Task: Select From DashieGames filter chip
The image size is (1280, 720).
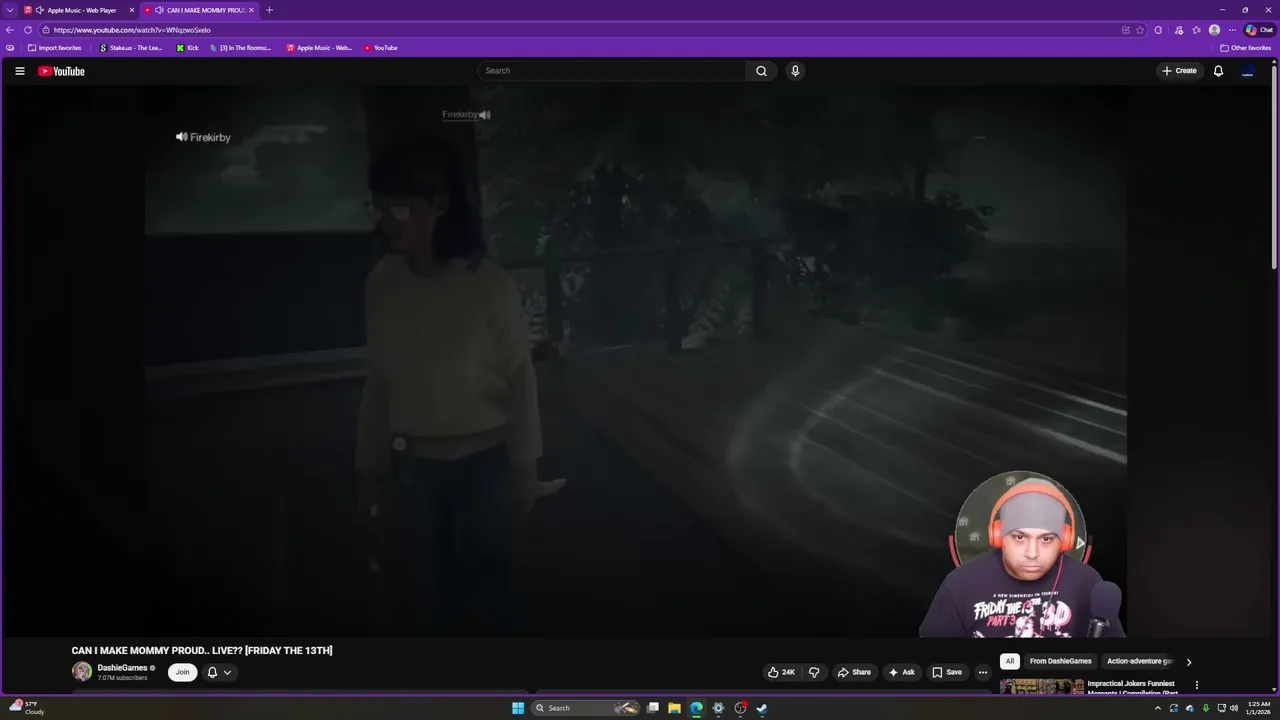Action: (x=1060, y=661)
